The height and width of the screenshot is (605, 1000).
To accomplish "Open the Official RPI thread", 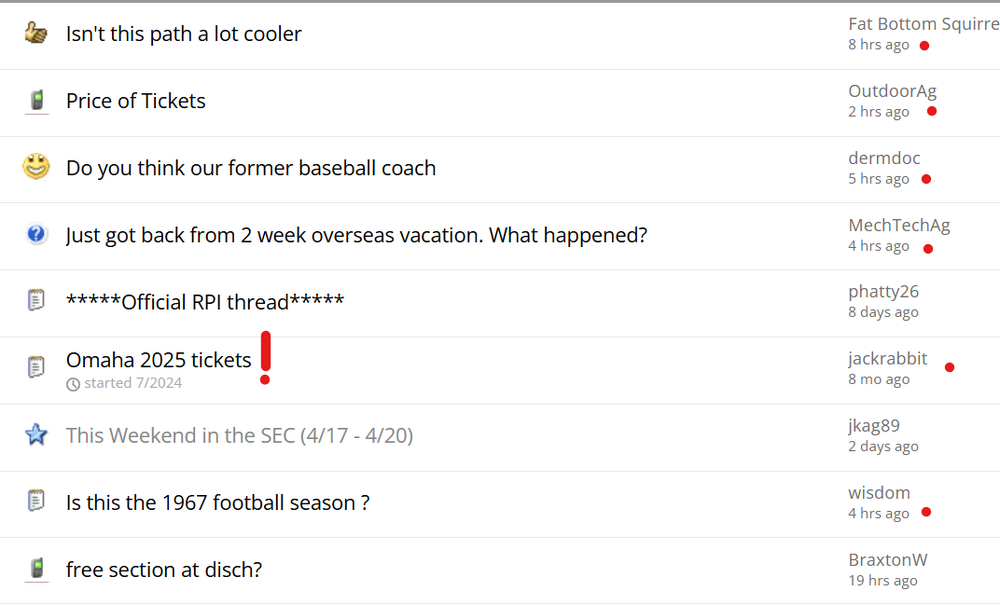I will [x=205, y=302].
